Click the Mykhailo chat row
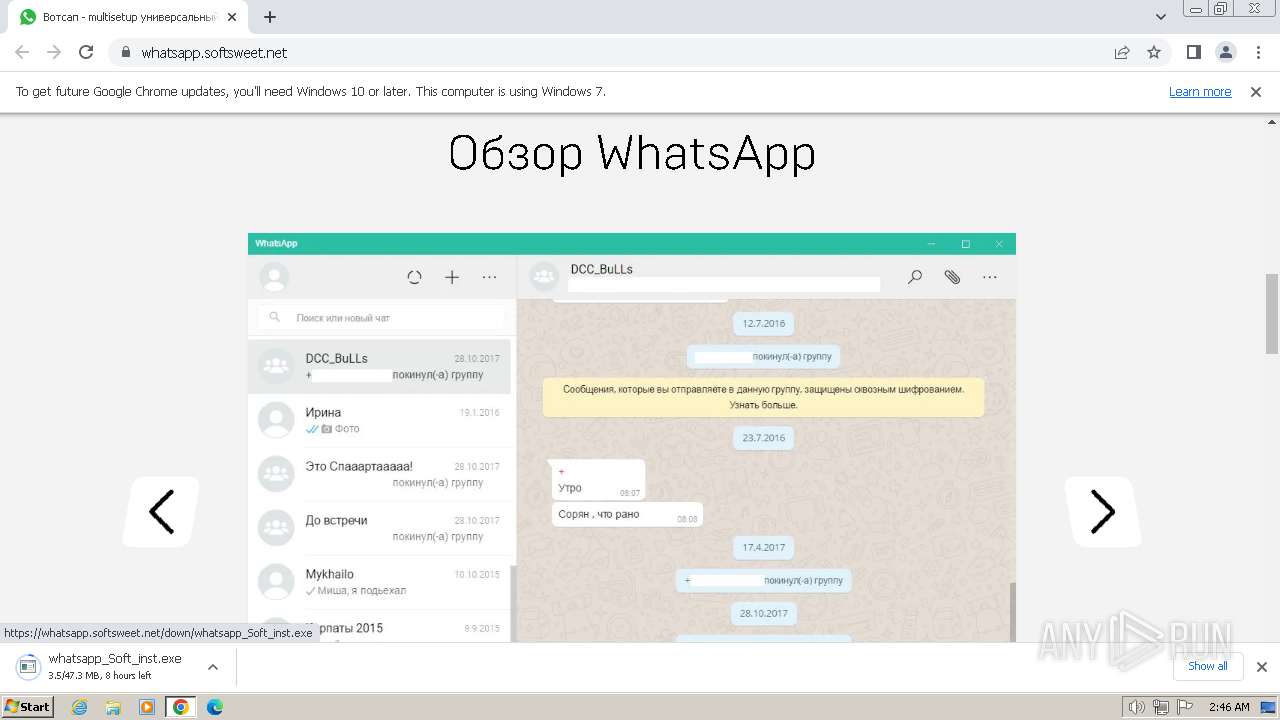This screenshot has height=720, width=1280. 379,582
